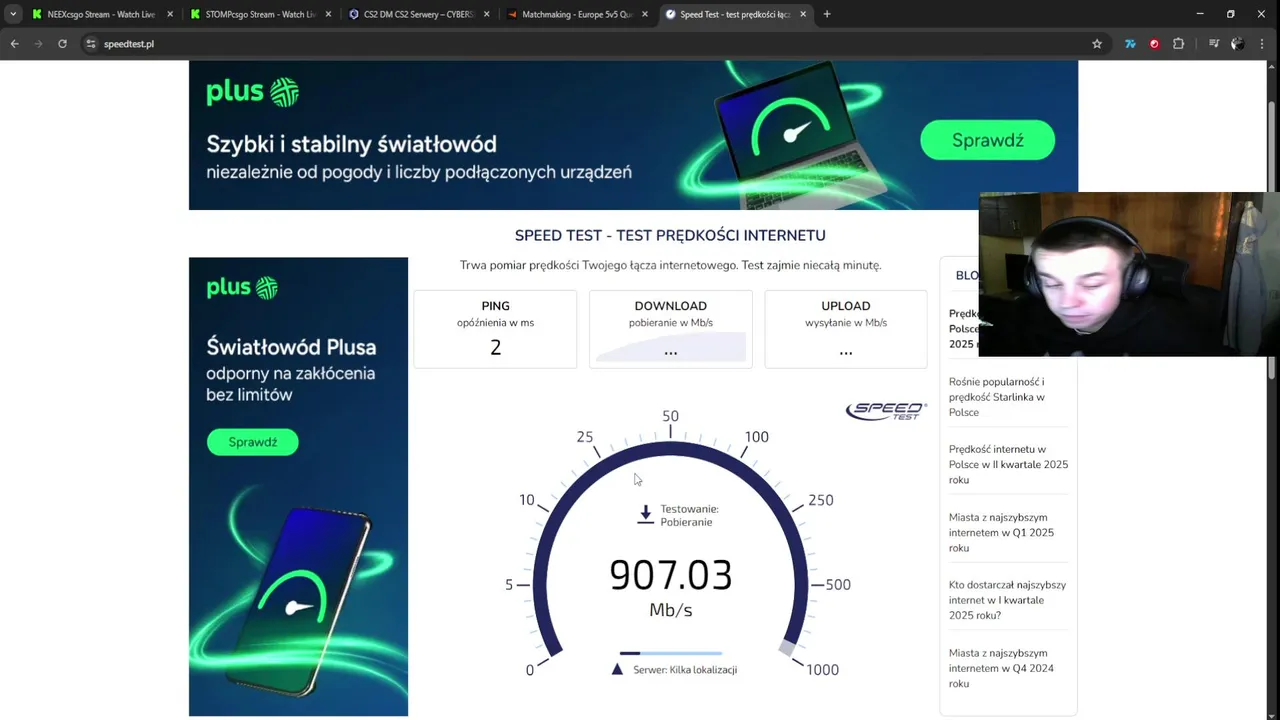The image size is (1280, 720).
Task: Click the Testowanie: Pobieranie status text
Action: 689,515
